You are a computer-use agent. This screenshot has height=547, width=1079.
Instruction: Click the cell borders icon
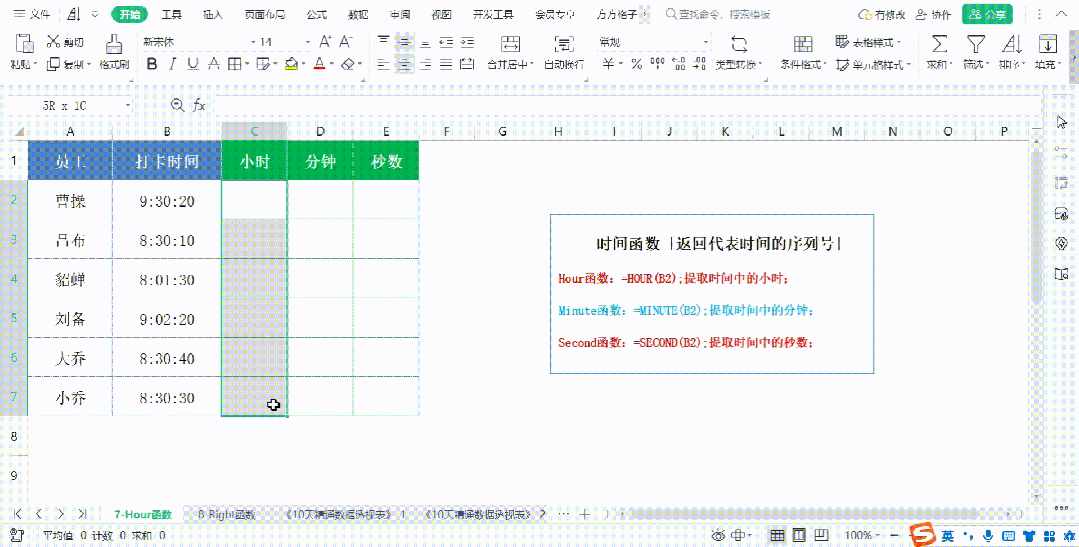[234, 64]
